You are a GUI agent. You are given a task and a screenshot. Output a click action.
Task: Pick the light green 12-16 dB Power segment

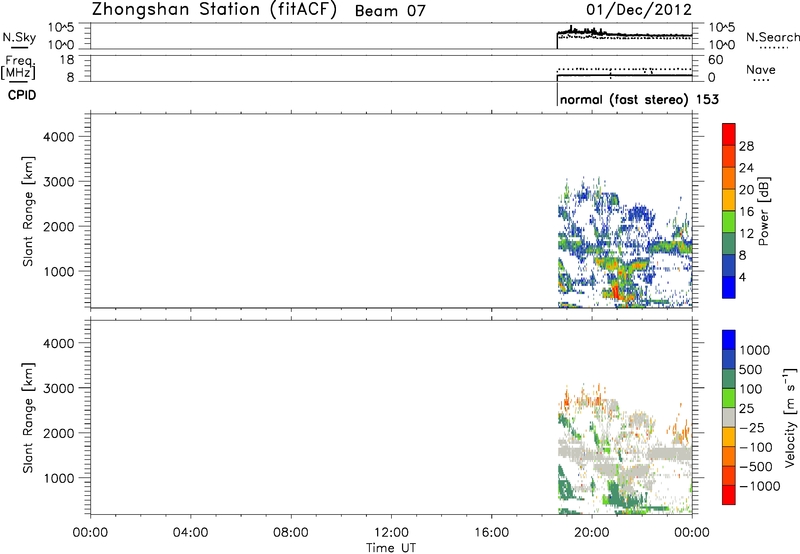[729, 222]
